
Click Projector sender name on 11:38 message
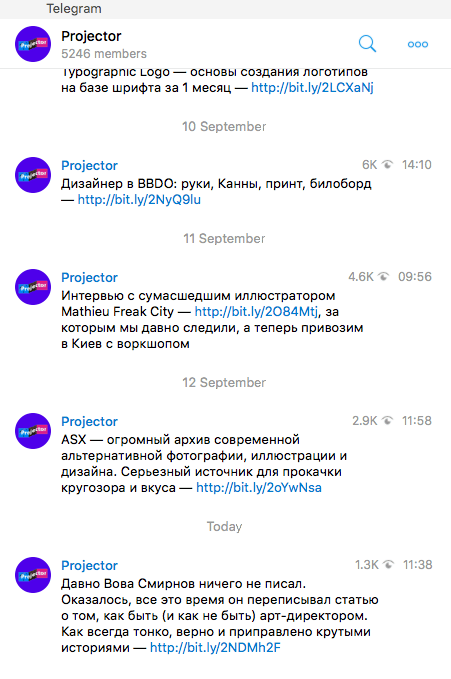(x=89, y=566)
